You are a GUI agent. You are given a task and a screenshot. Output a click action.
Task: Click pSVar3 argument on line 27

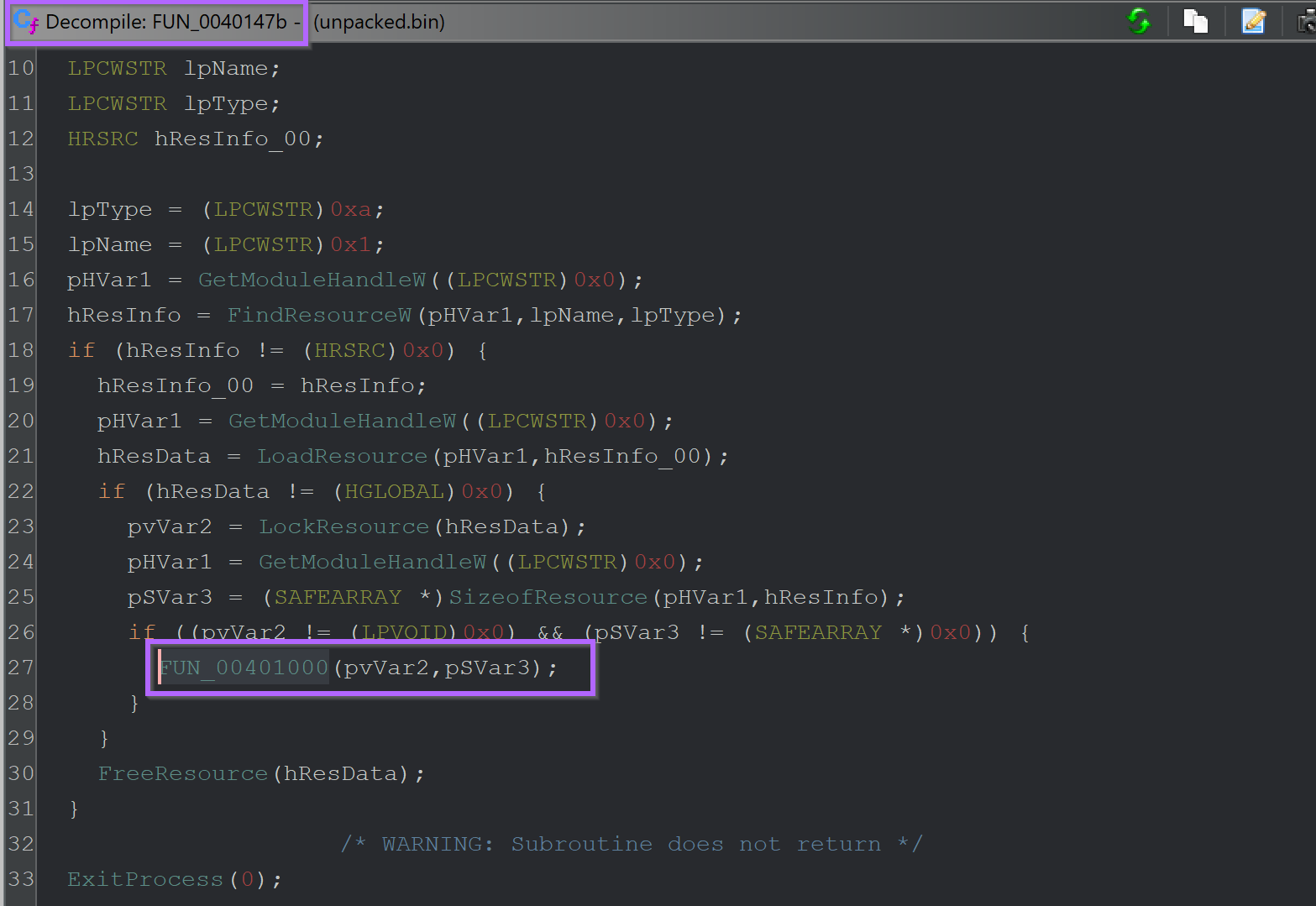(487, 668)
